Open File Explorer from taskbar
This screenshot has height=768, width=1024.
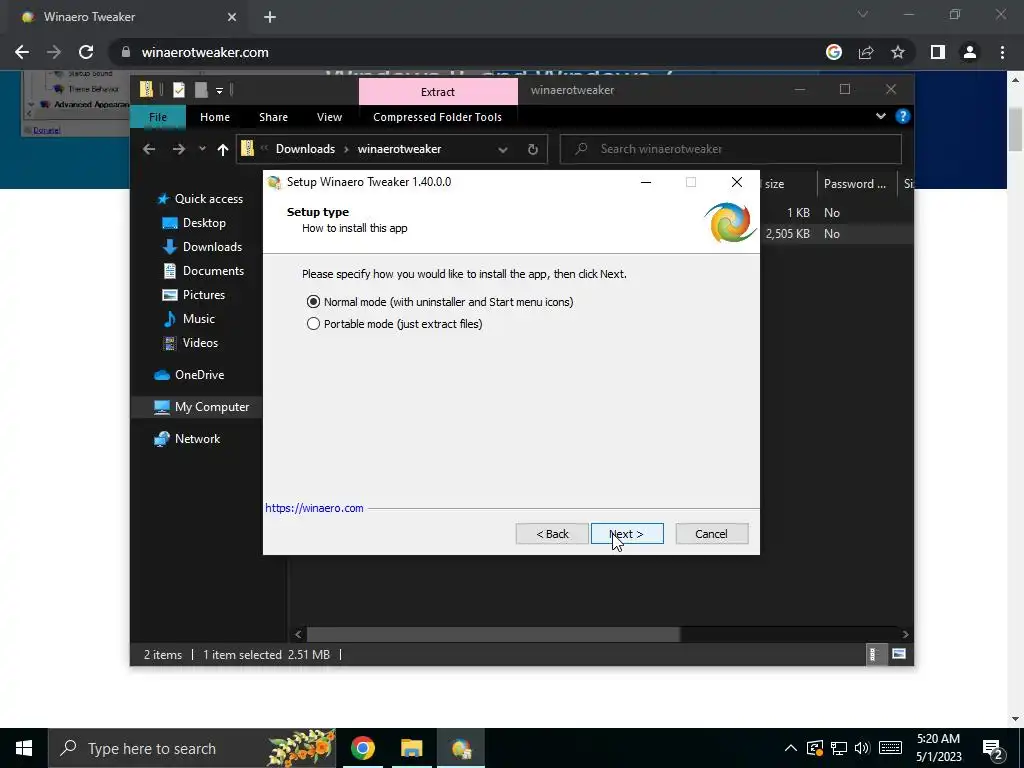(x=411, y=748)
